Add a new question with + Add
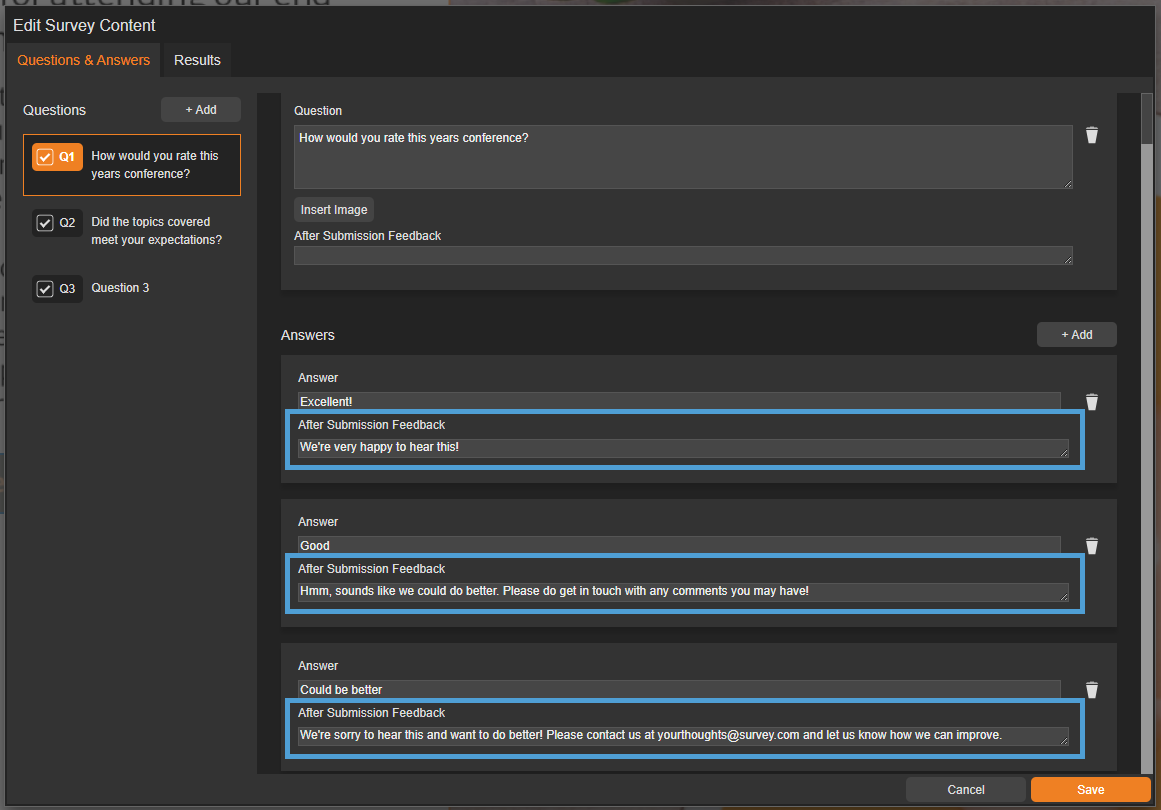 (x=200, y=110)
